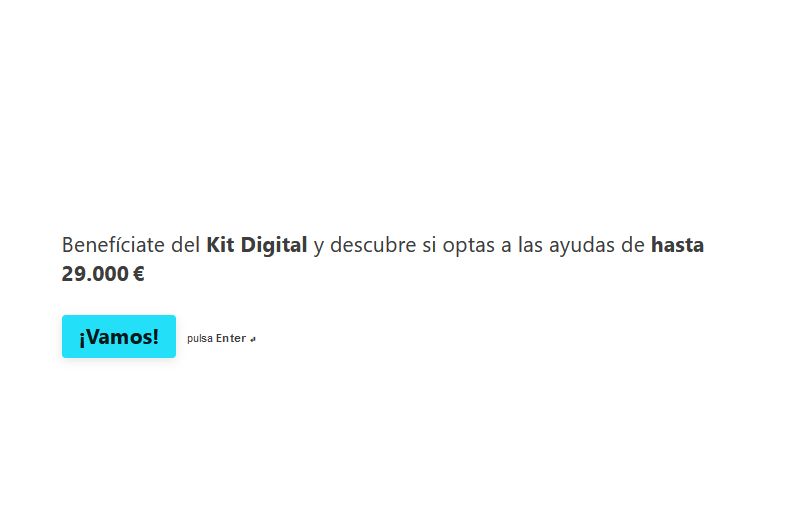Screen dimensions: 804x527
Task: Click the word 'descubre' in heading
Action: pyautogui.click(x=373, y=245)
